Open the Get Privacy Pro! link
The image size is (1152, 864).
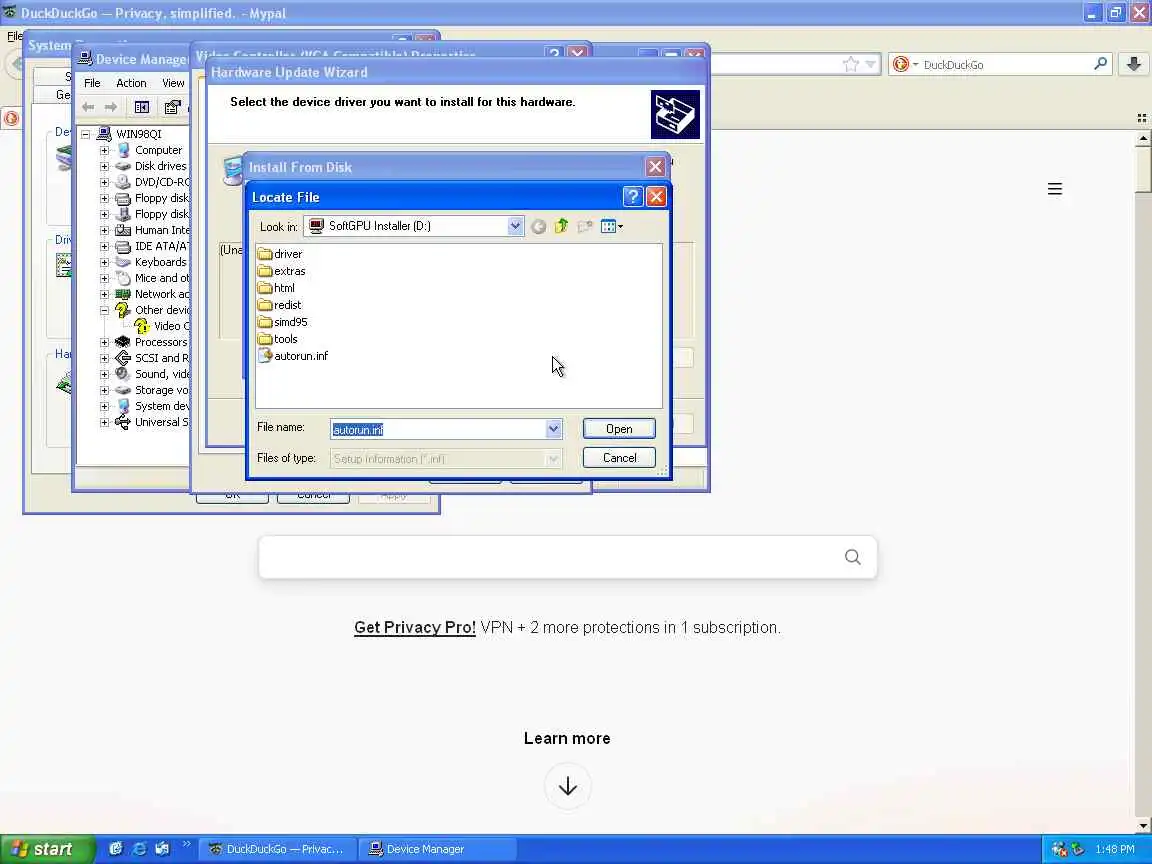pyautogui.click(x=414, y=627)
